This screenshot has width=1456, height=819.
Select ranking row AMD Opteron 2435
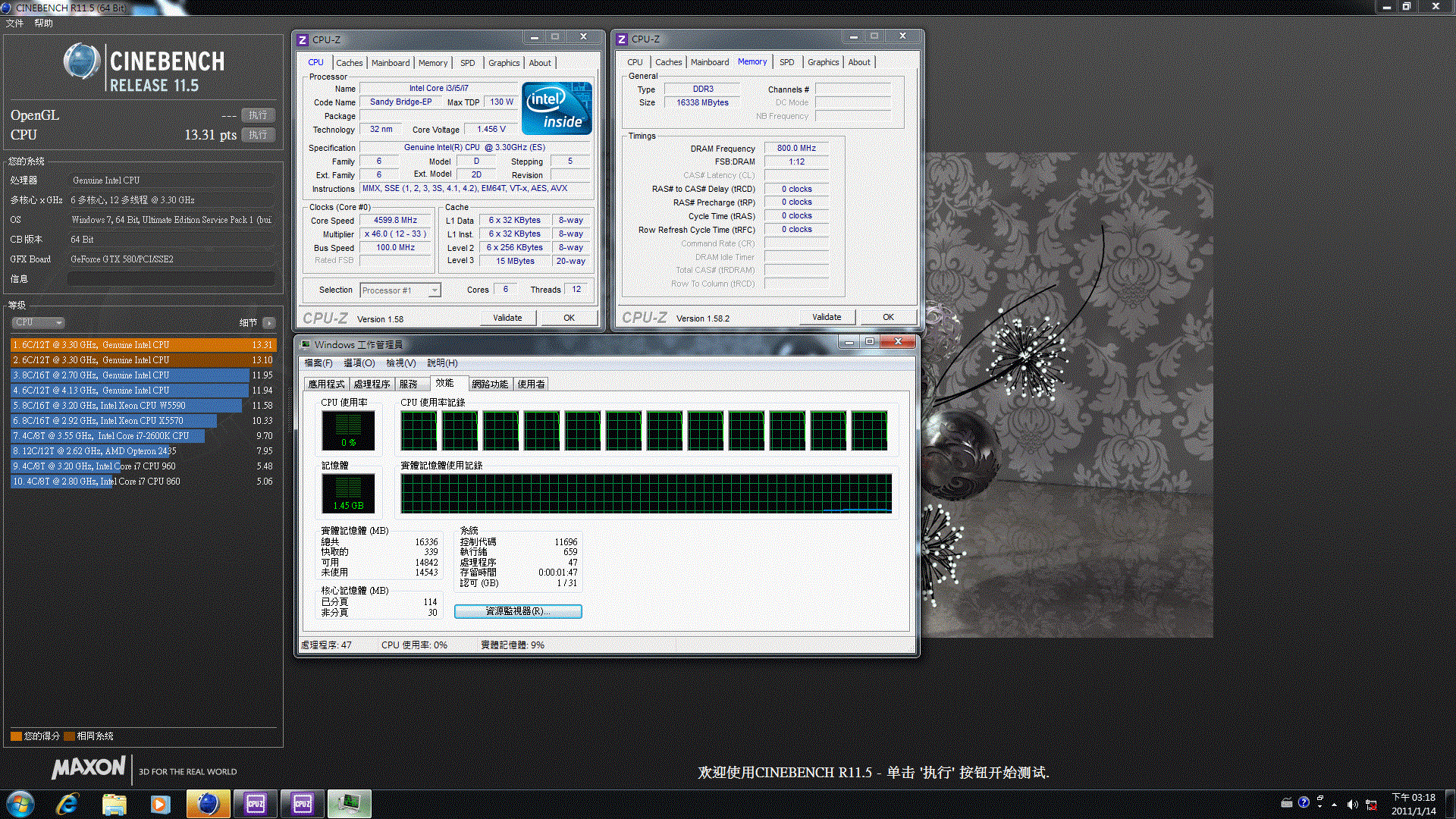143,451
